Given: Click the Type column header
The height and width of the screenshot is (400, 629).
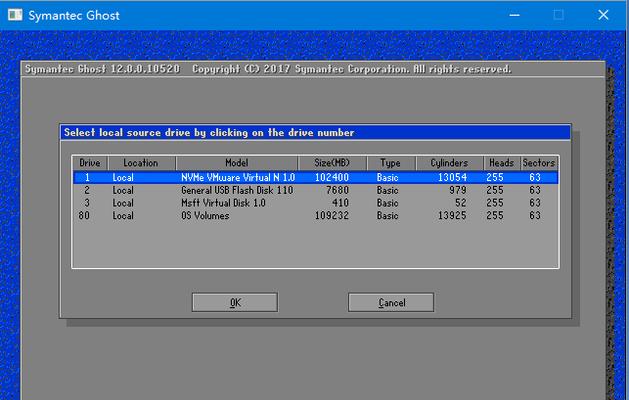Looking at the screenshot, I should 391,163.
